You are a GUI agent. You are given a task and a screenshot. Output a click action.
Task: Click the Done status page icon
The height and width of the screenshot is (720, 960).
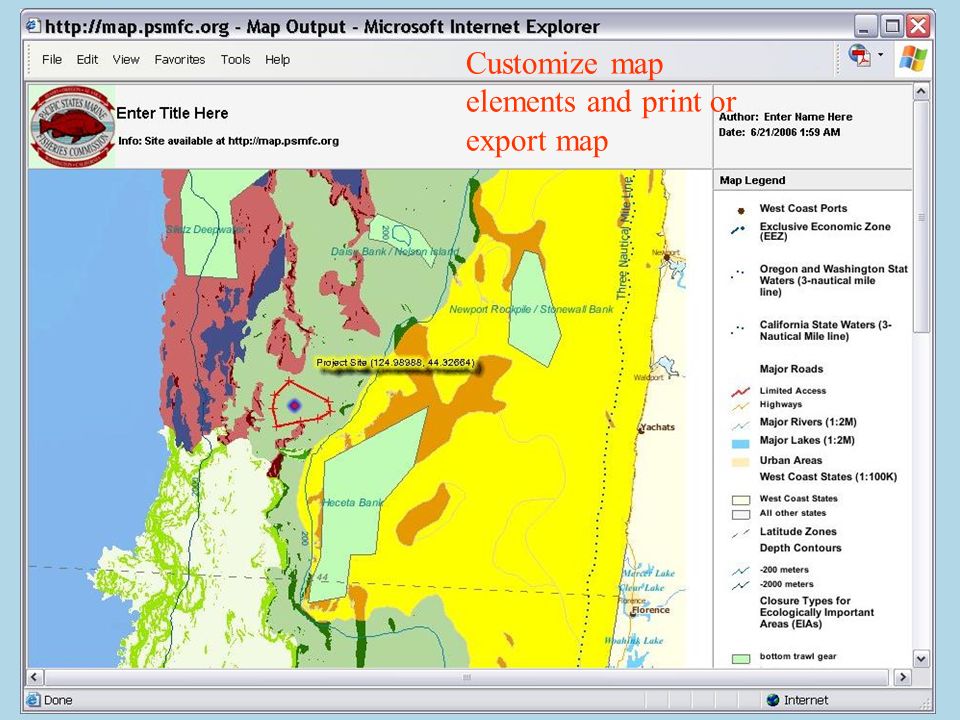(x=33, y=700)
